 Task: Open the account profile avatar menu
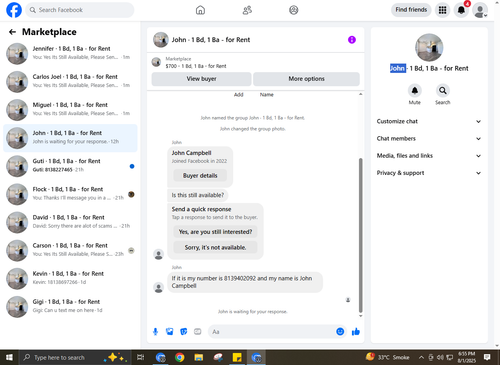(480, 10)
